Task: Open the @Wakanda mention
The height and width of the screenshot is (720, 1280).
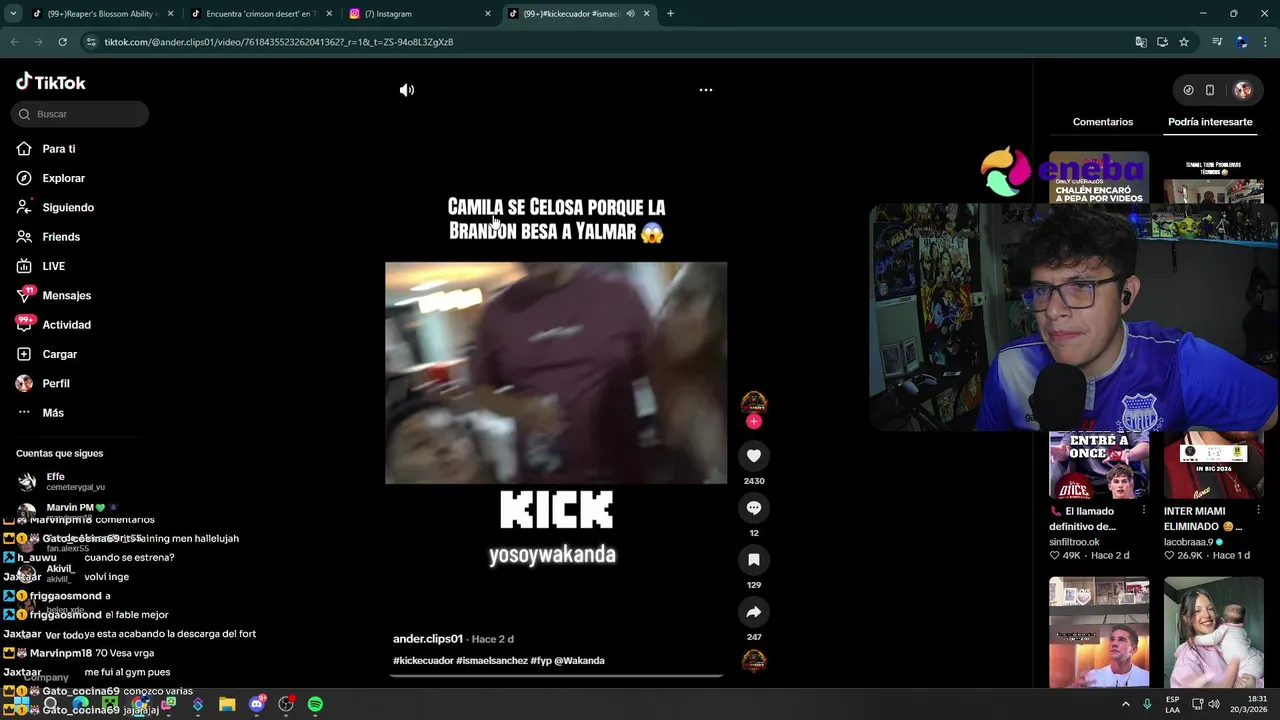Action: (579, 661)
